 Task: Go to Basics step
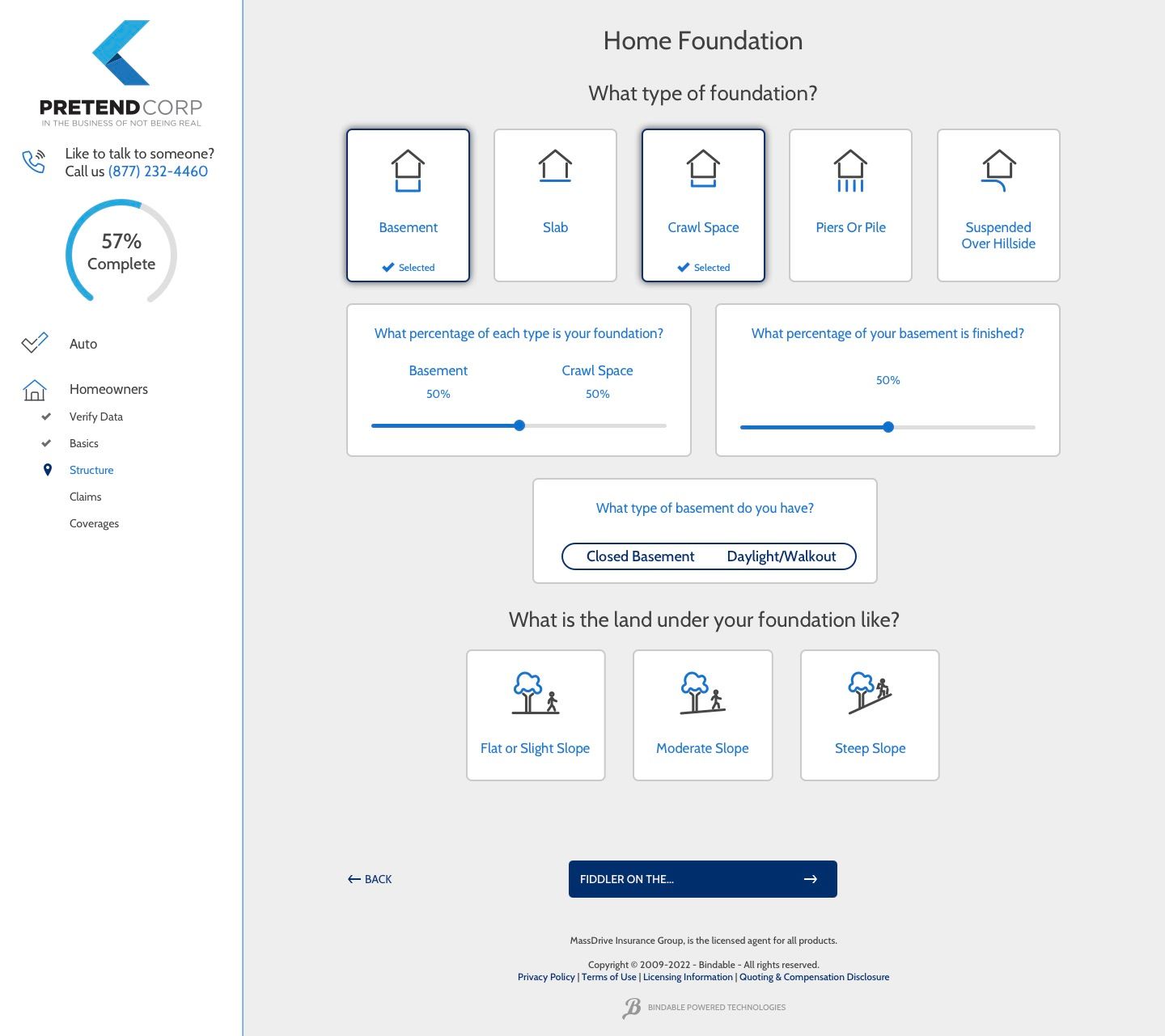[x=84, y=443]
